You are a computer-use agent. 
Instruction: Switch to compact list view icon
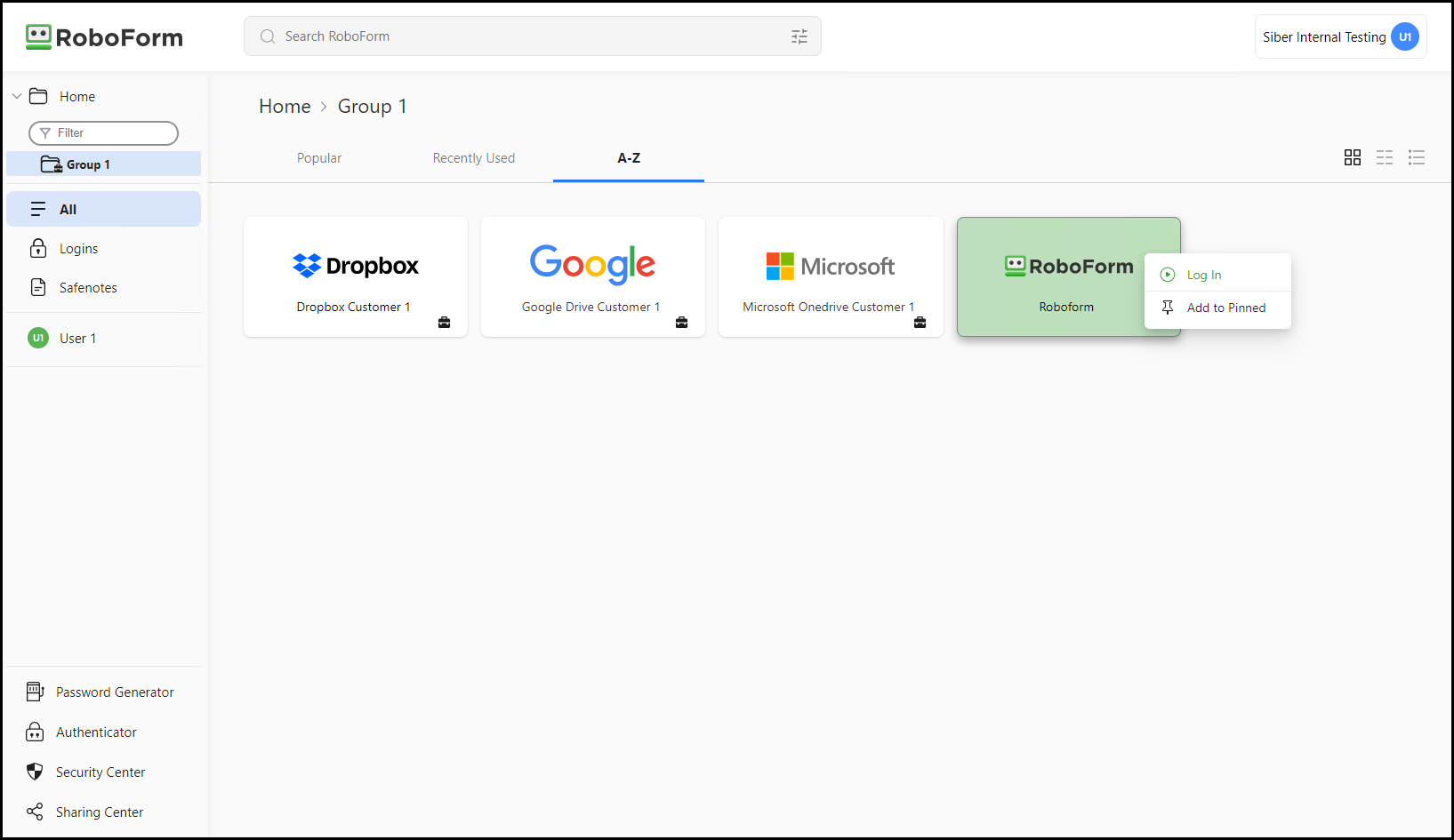click(x=1384, y=157)
